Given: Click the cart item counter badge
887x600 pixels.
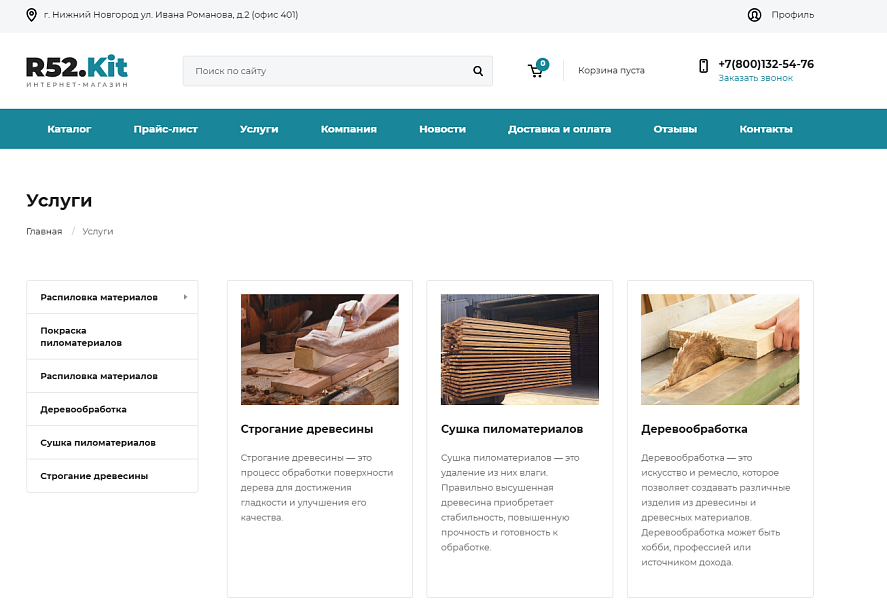Looking at the screenshot, I should point(543,62).
